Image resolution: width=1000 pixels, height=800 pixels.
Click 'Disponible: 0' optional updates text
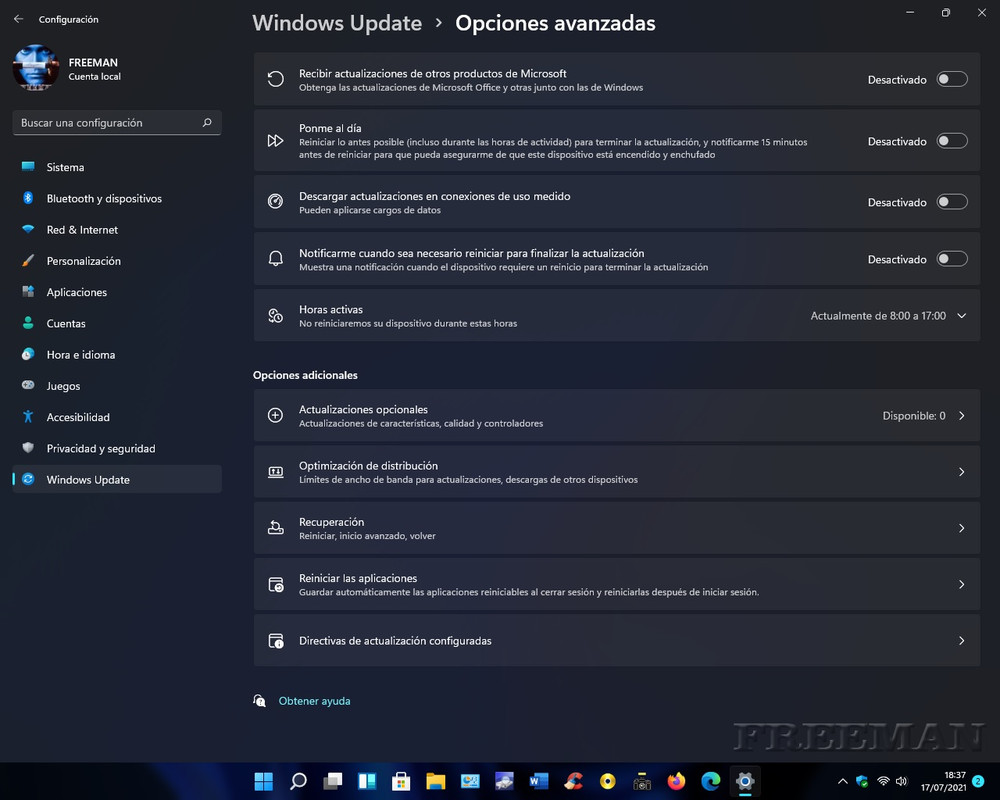pos(914,416)
